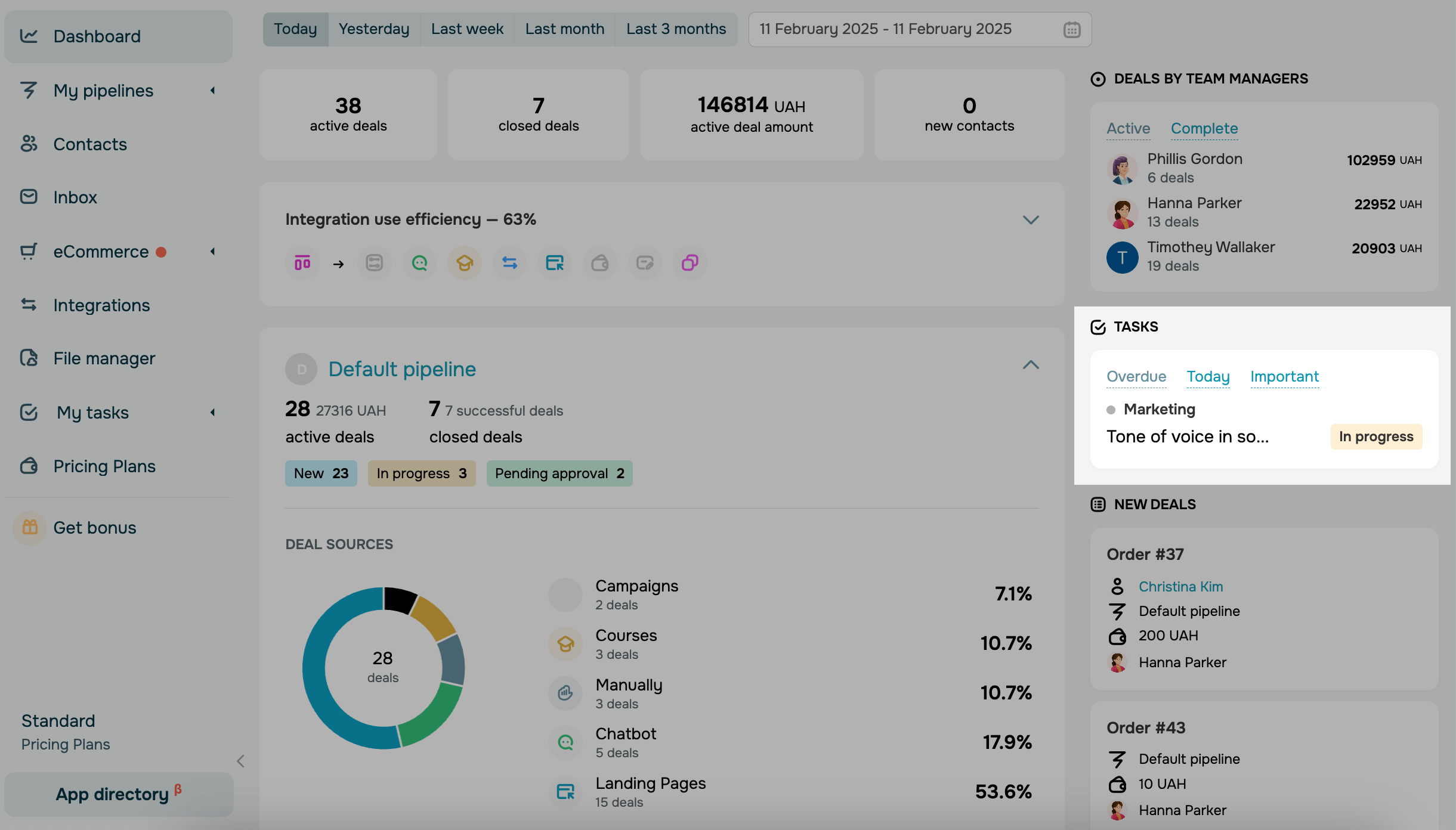The height and width of the screenshot is (830, 1456).
Task: Expand Integration use efficiency section
Action: [1030, 220]
